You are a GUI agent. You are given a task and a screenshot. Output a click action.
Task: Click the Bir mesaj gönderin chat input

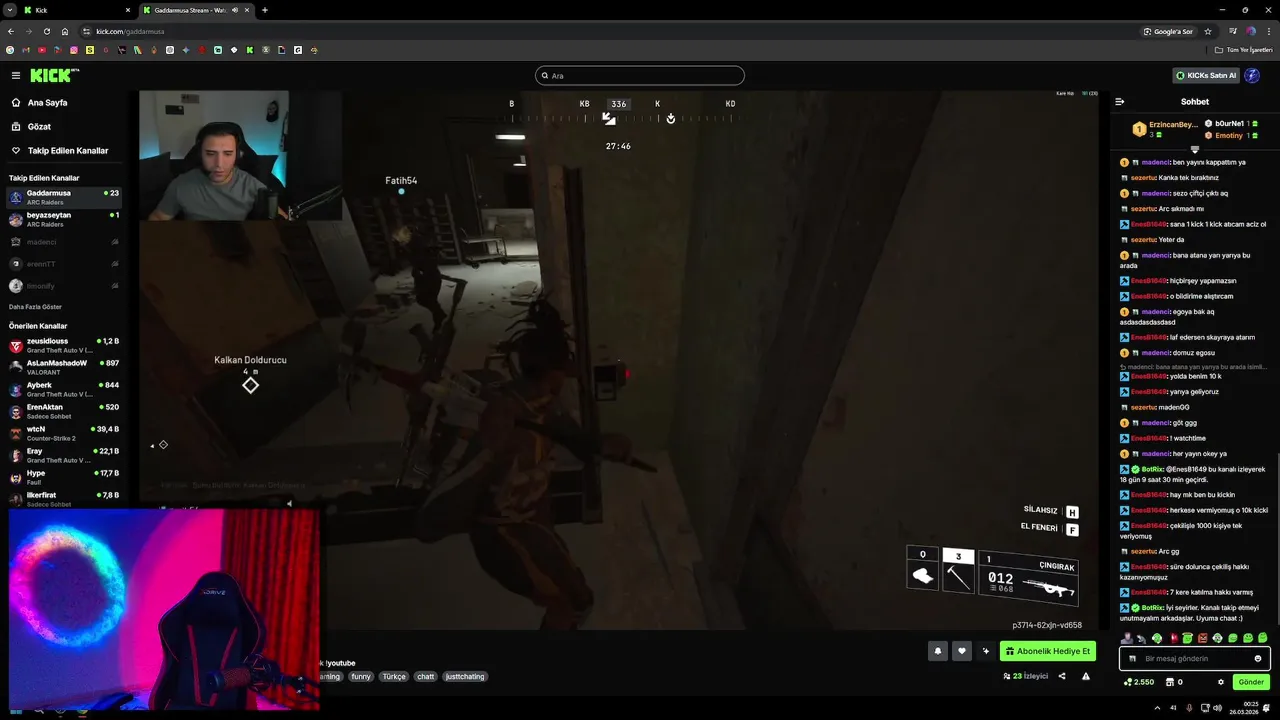click(x=1195, y=658)
